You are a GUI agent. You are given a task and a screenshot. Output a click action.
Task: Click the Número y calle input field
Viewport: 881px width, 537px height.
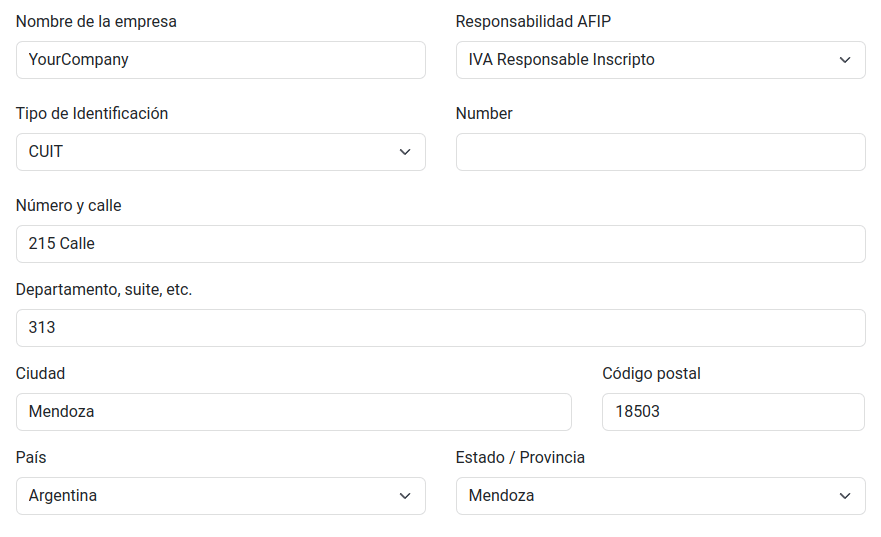tap(440, 244)
